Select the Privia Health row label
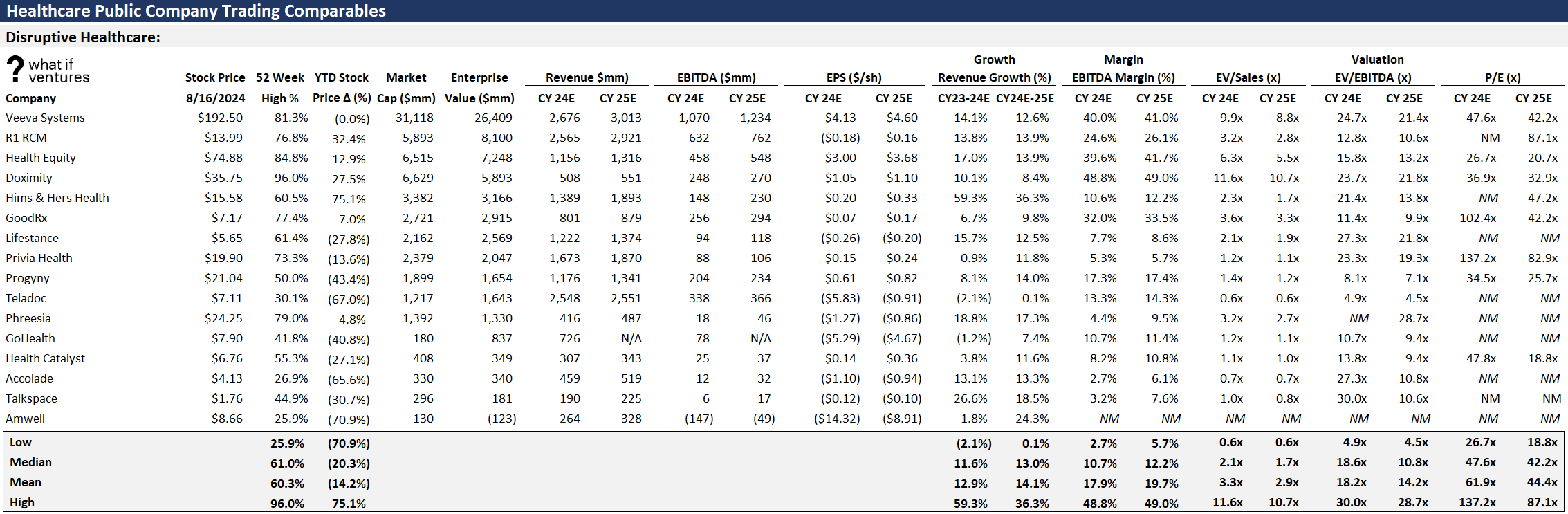 [39, 258]
